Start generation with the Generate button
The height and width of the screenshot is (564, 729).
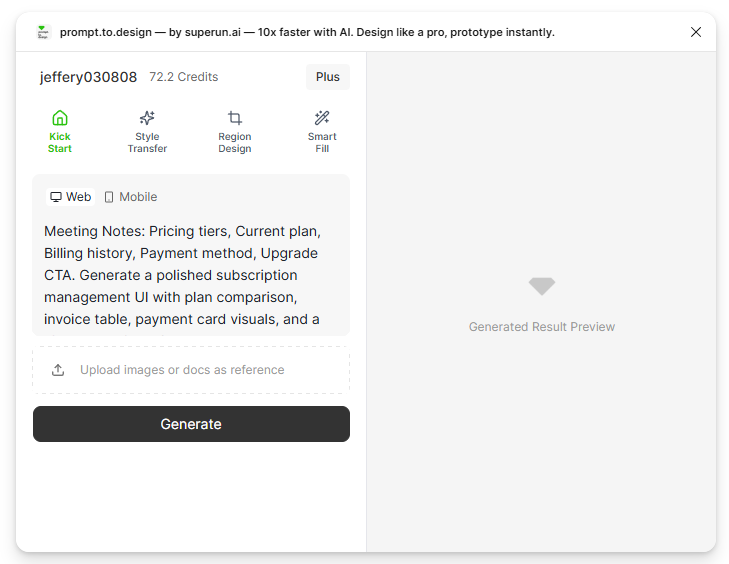point(191,424)
